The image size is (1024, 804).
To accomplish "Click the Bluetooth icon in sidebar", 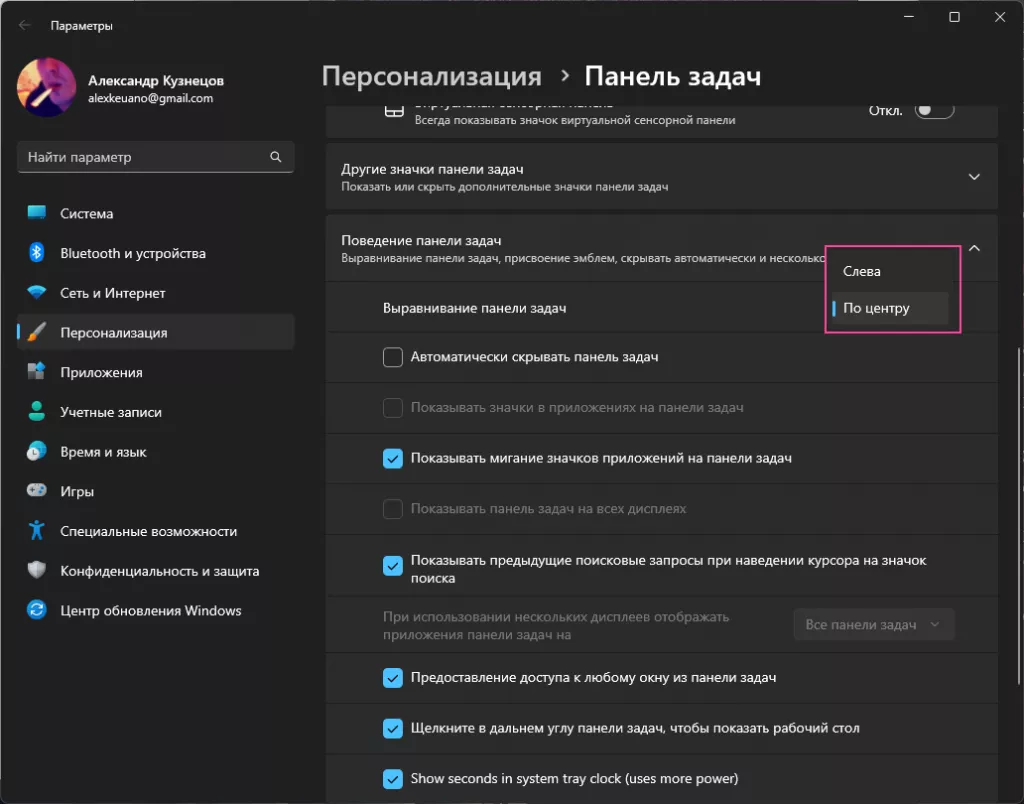I will tap(37, 253).
